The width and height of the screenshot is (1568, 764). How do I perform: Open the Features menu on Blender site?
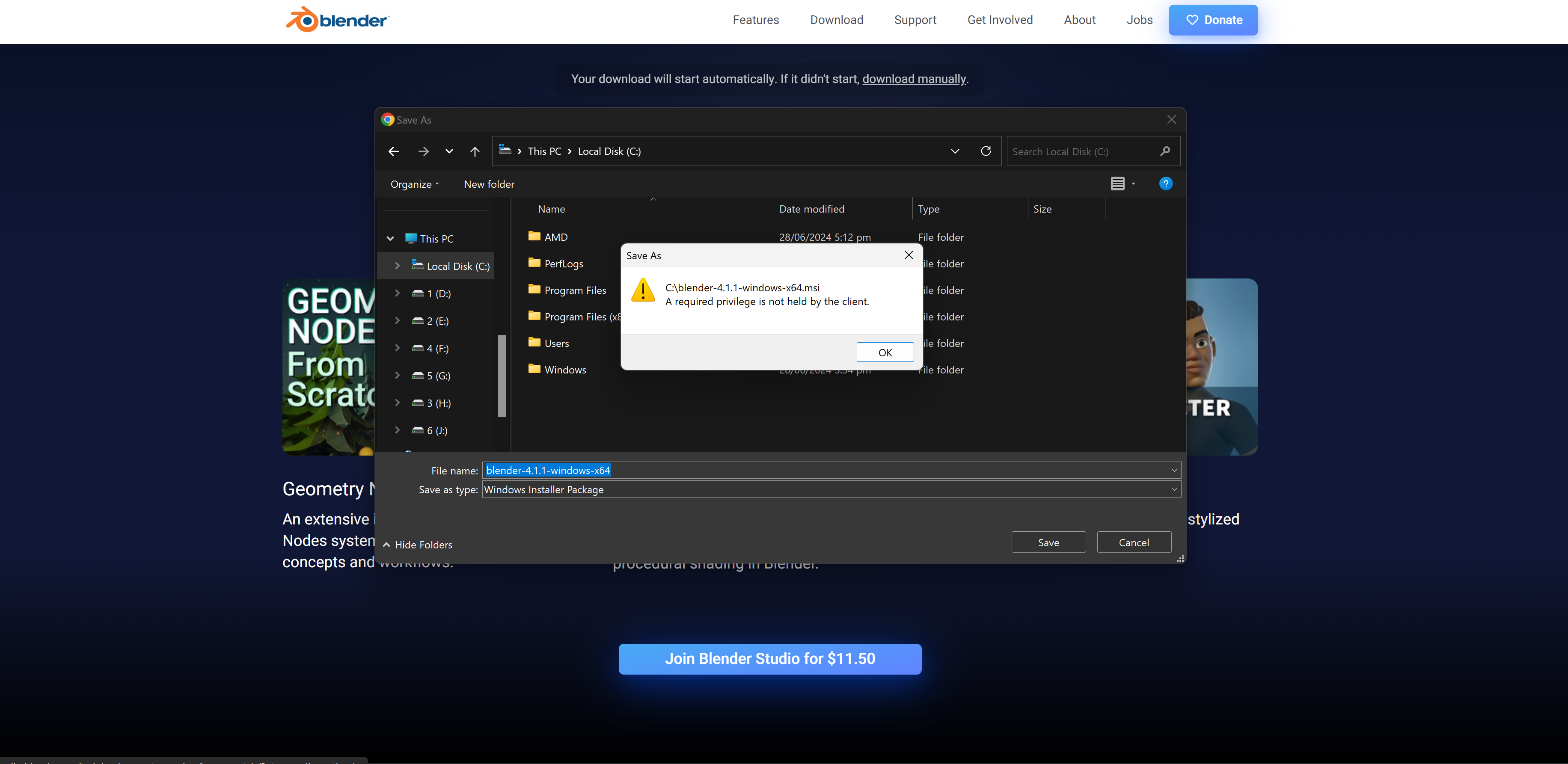coord(755,20)
